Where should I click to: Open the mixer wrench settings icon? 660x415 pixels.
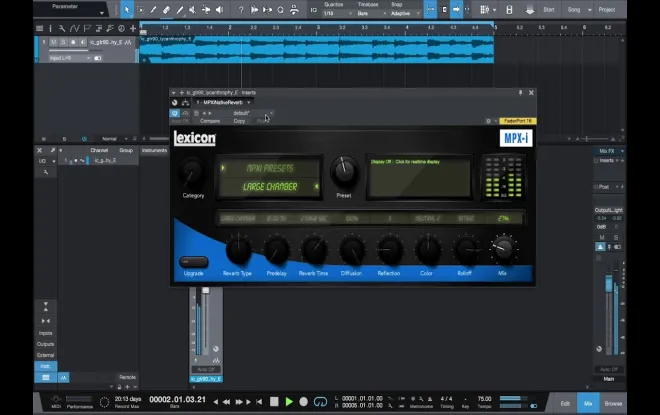45,172
